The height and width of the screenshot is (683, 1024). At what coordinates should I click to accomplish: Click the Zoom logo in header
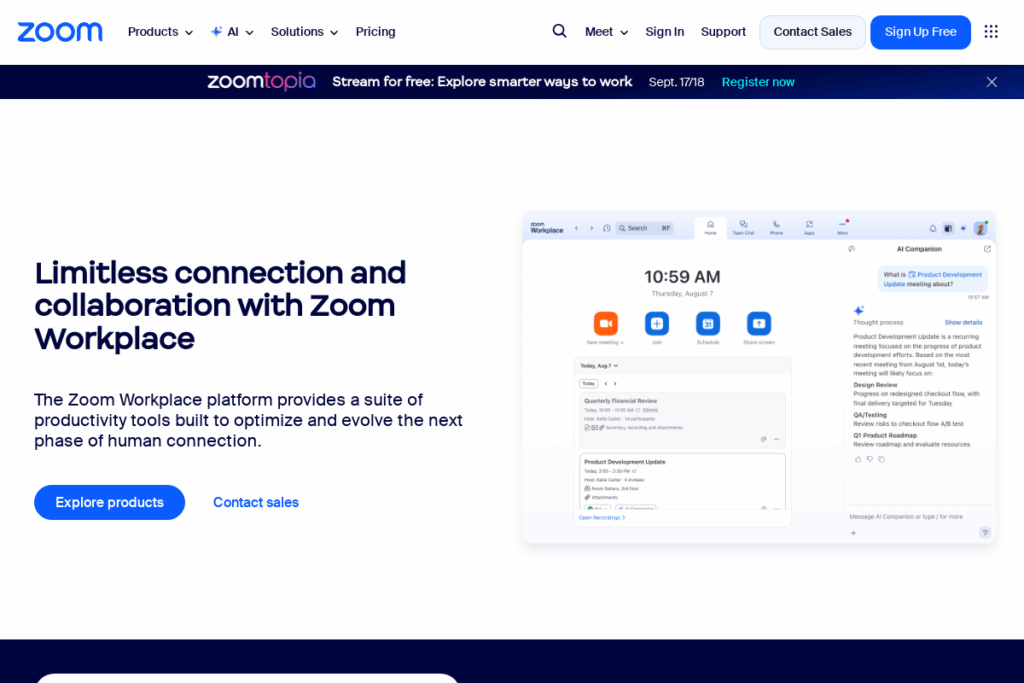click(59, 32)
